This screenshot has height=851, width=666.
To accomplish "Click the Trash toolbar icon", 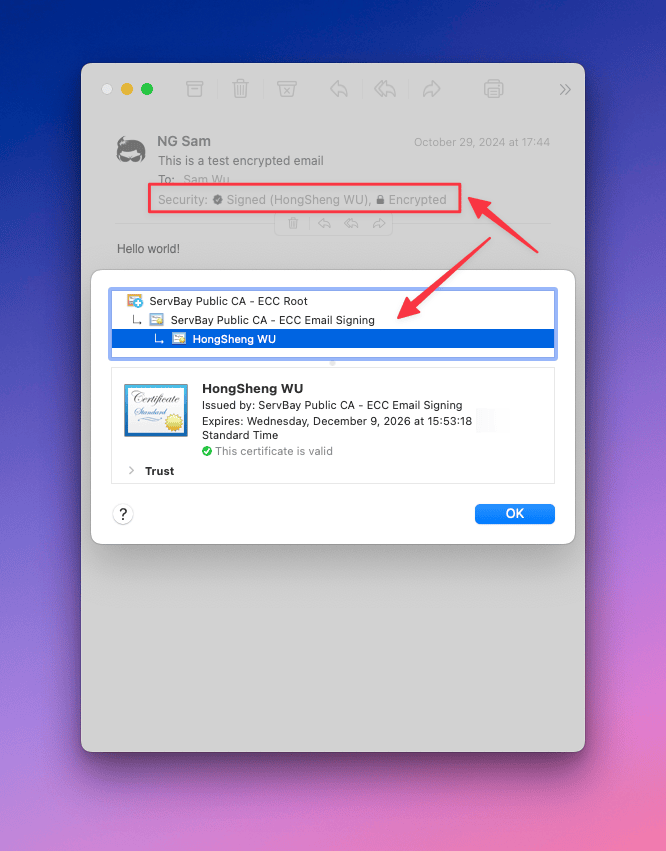I will [x=240, y=88].
